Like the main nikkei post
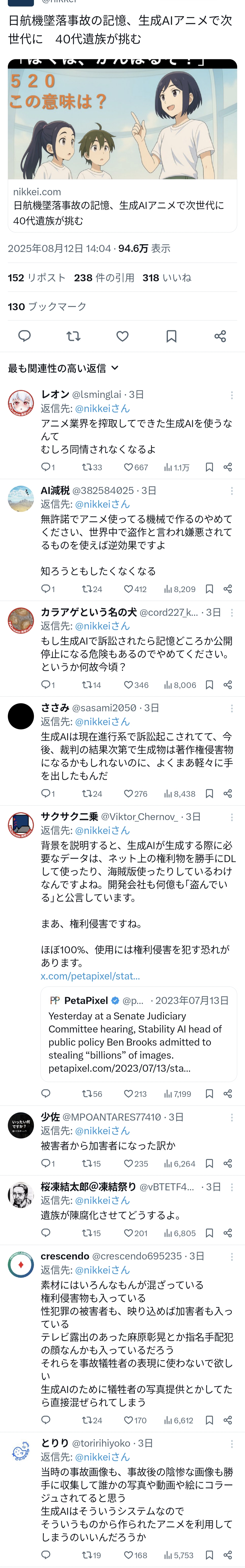245x1568 pixels. click(x=122, y=336)
